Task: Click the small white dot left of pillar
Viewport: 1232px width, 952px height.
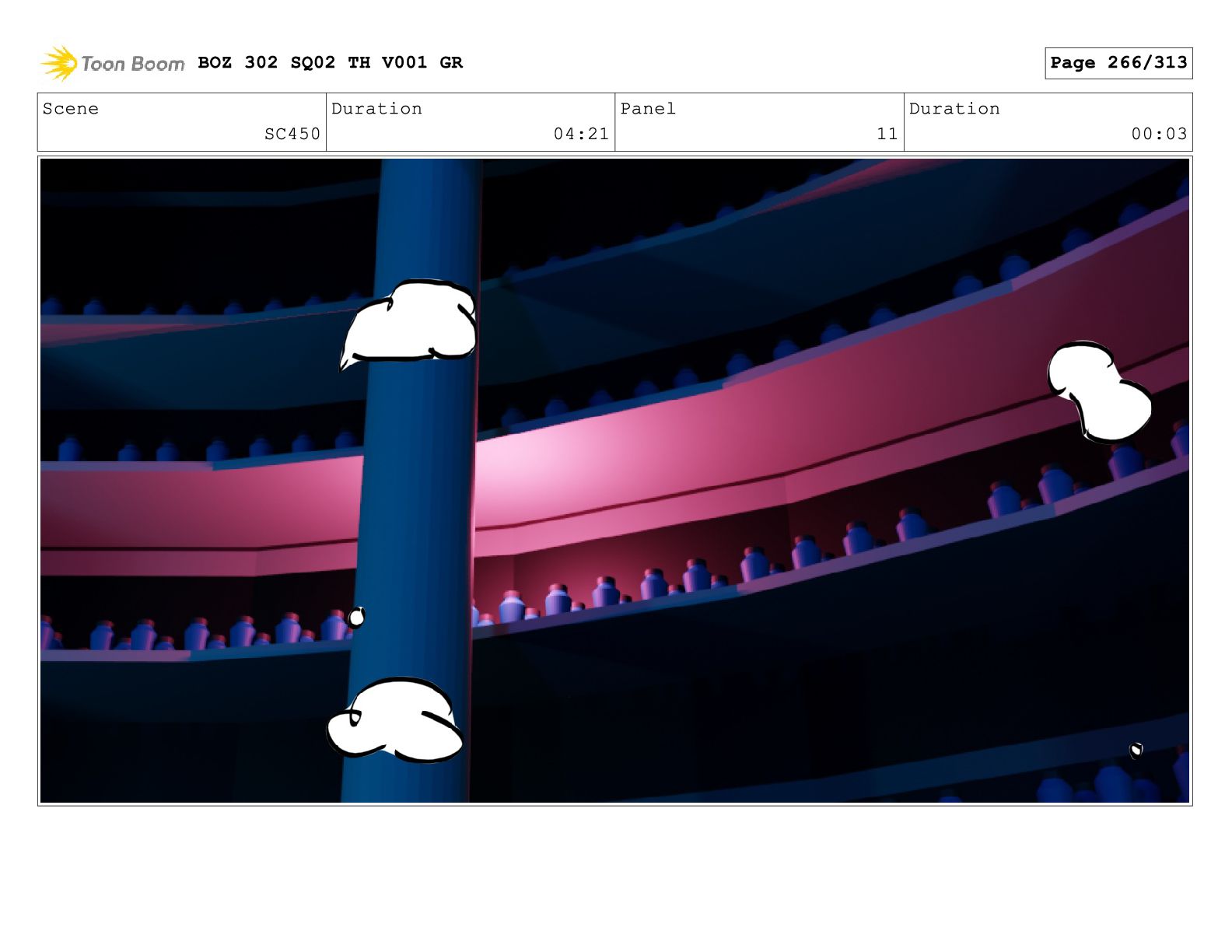Action: tap(356, 618)
